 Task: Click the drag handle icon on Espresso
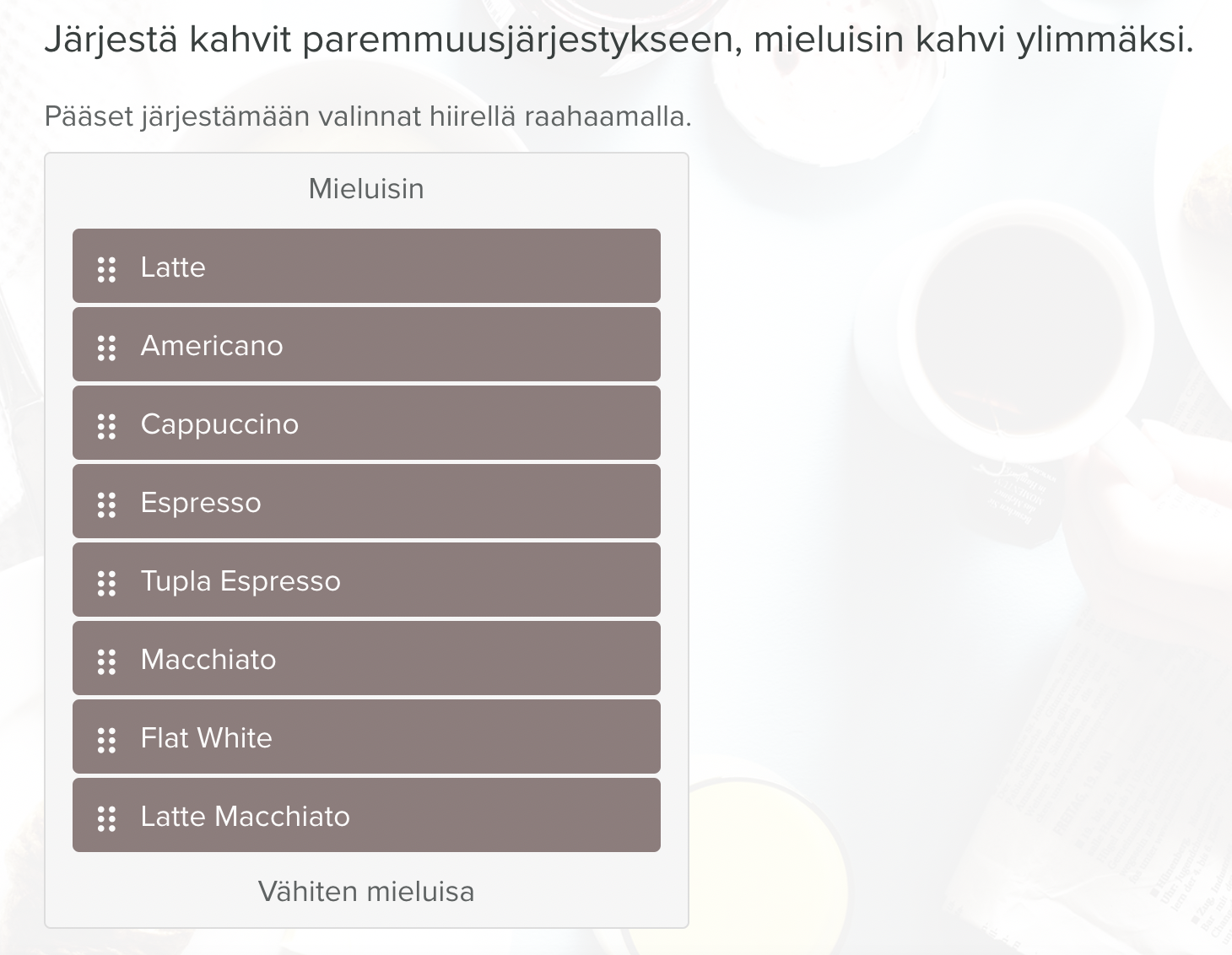click(x=106, y=504)
